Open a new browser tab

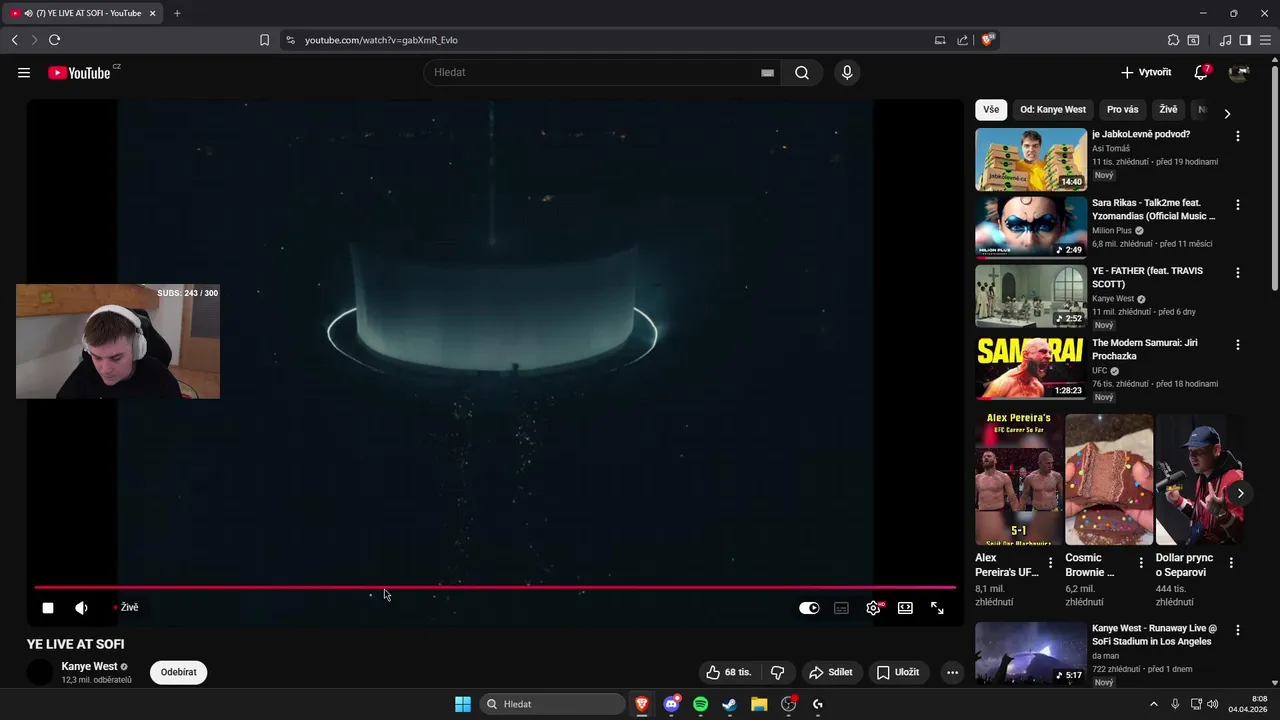(x=177, y=13)
